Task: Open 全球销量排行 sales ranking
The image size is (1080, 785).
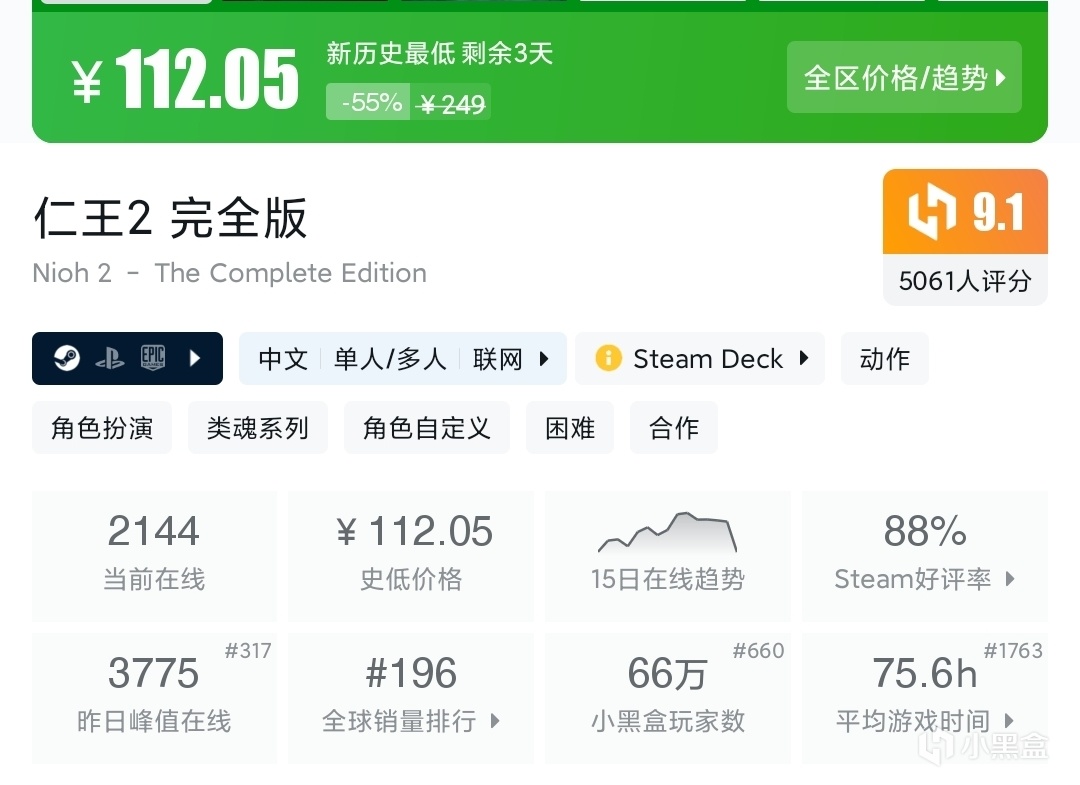Action: [411, 697]
